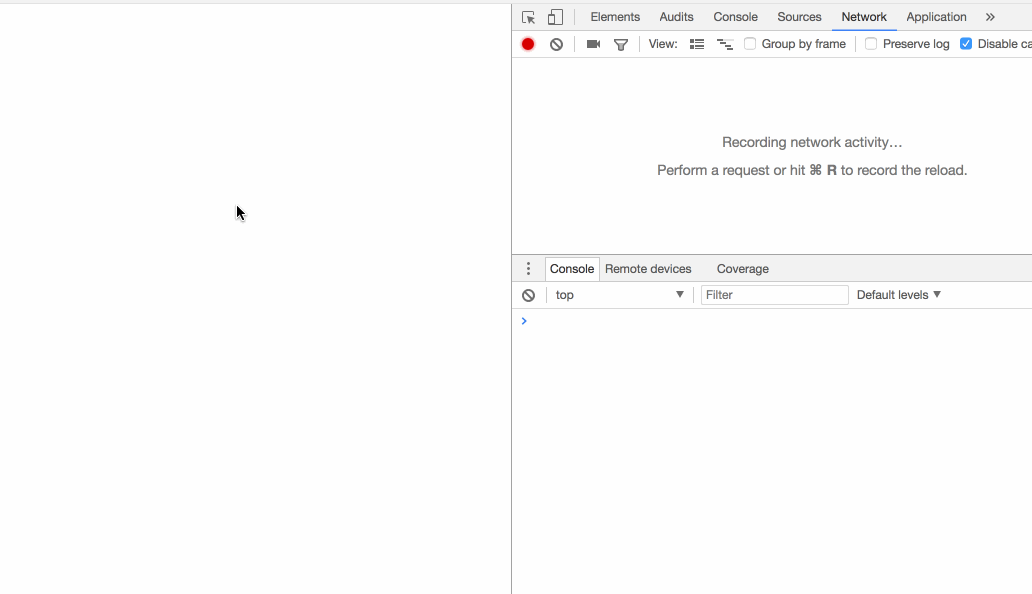Open the Remote devices tab
Viewport: 1032px width, 594px height.
click(648, 268)
